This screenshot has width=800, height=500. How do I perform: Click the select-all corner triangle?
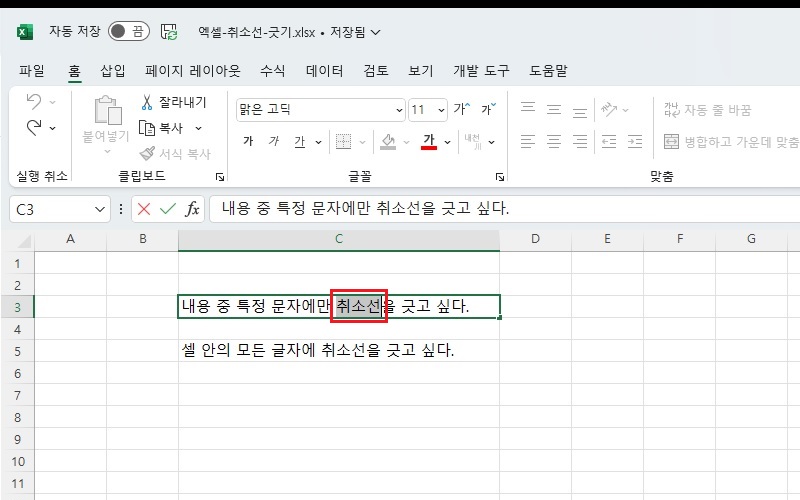pos(24,241)
